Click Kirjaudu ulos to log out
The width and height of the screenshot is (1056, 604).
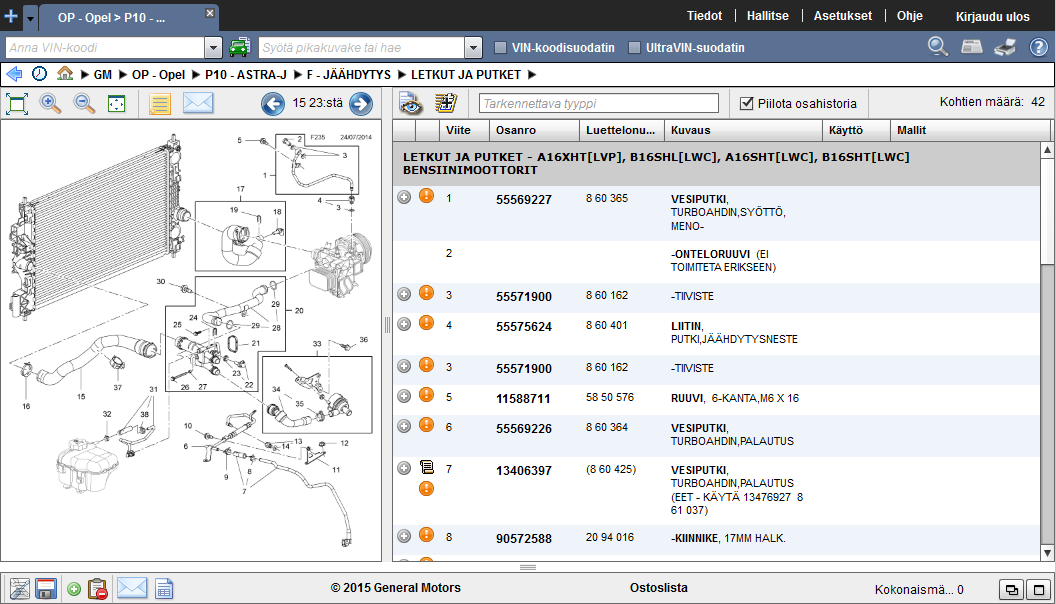(992, 17)
